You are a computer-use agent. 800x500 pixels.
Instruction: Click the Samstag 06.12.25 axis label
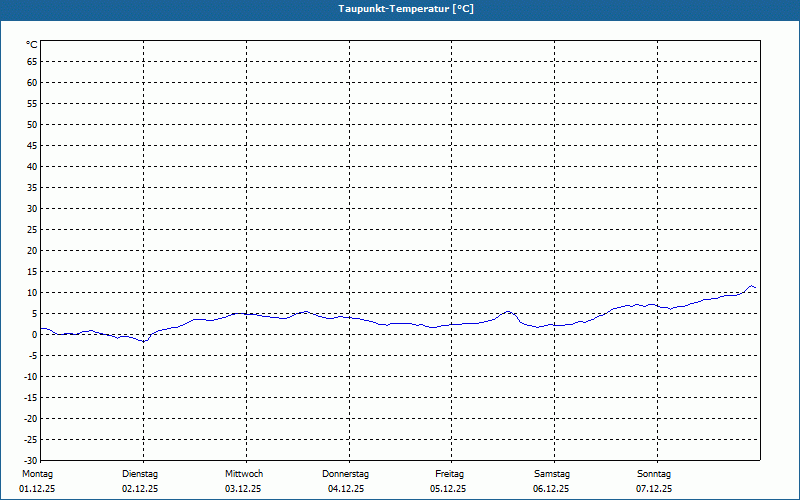(552, 481)
